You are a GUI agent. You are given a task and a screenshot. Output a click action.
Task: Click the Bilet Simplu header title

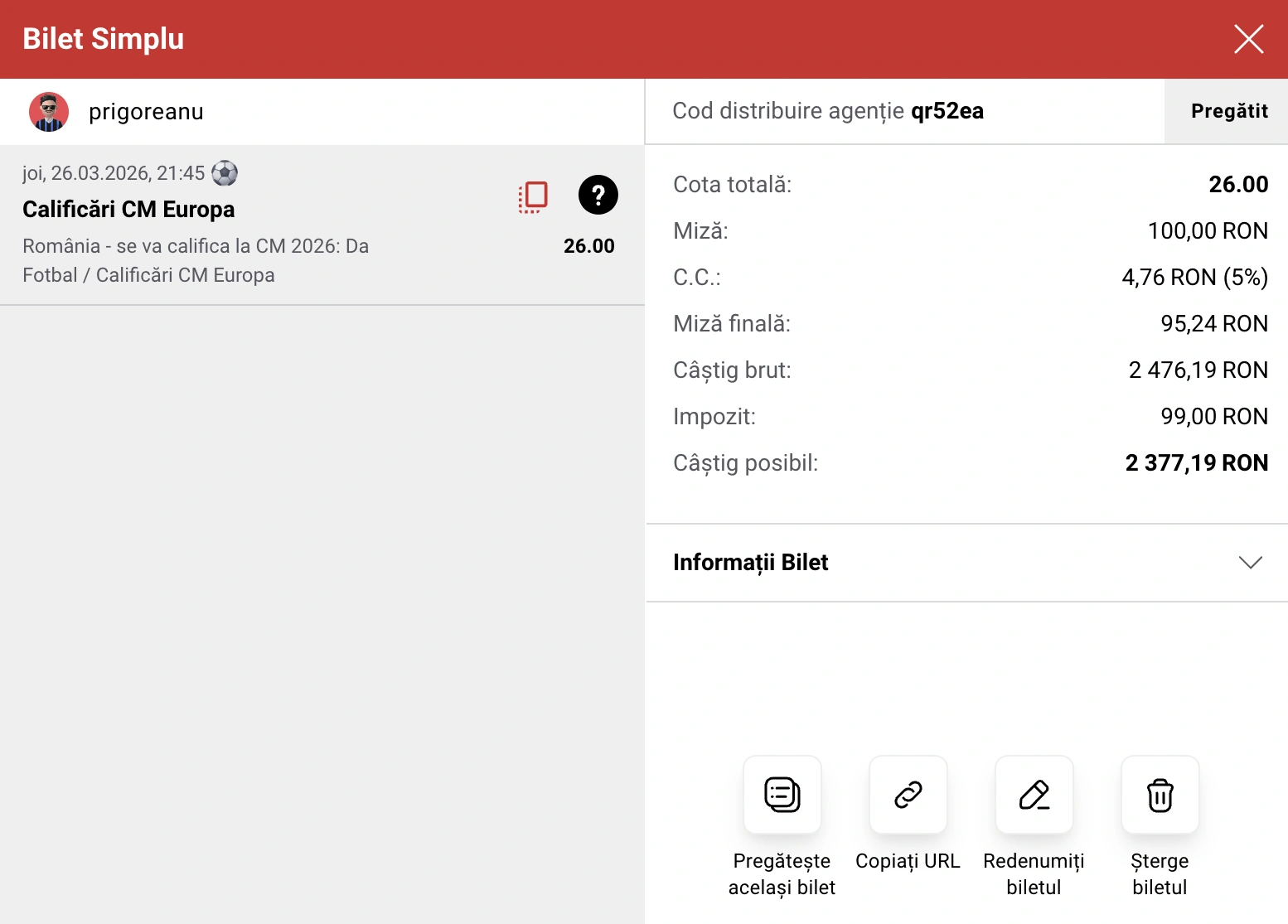pos(104,39)
